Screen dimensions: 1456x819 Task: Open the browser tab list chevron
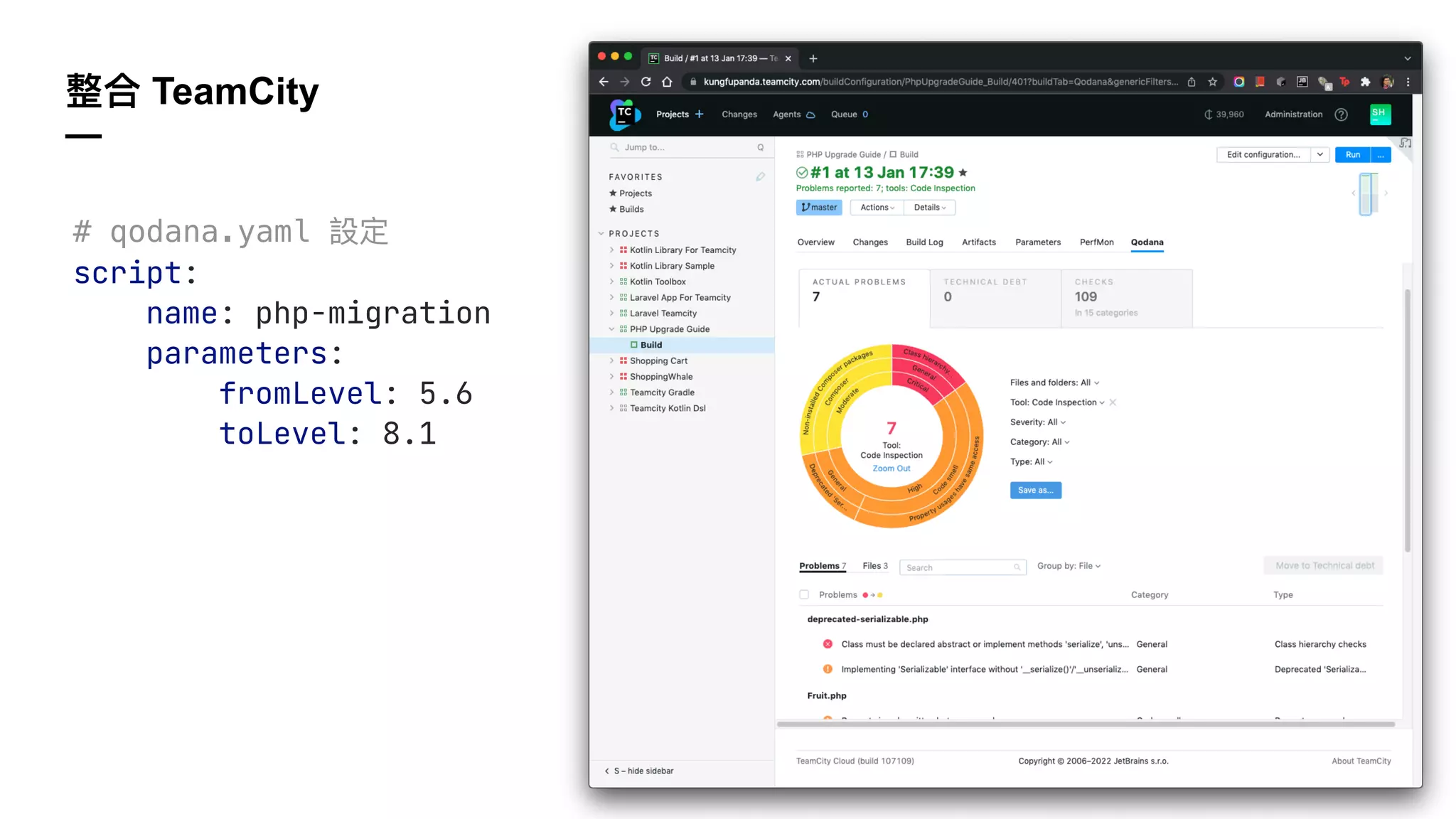click(x=1408, y=58)
